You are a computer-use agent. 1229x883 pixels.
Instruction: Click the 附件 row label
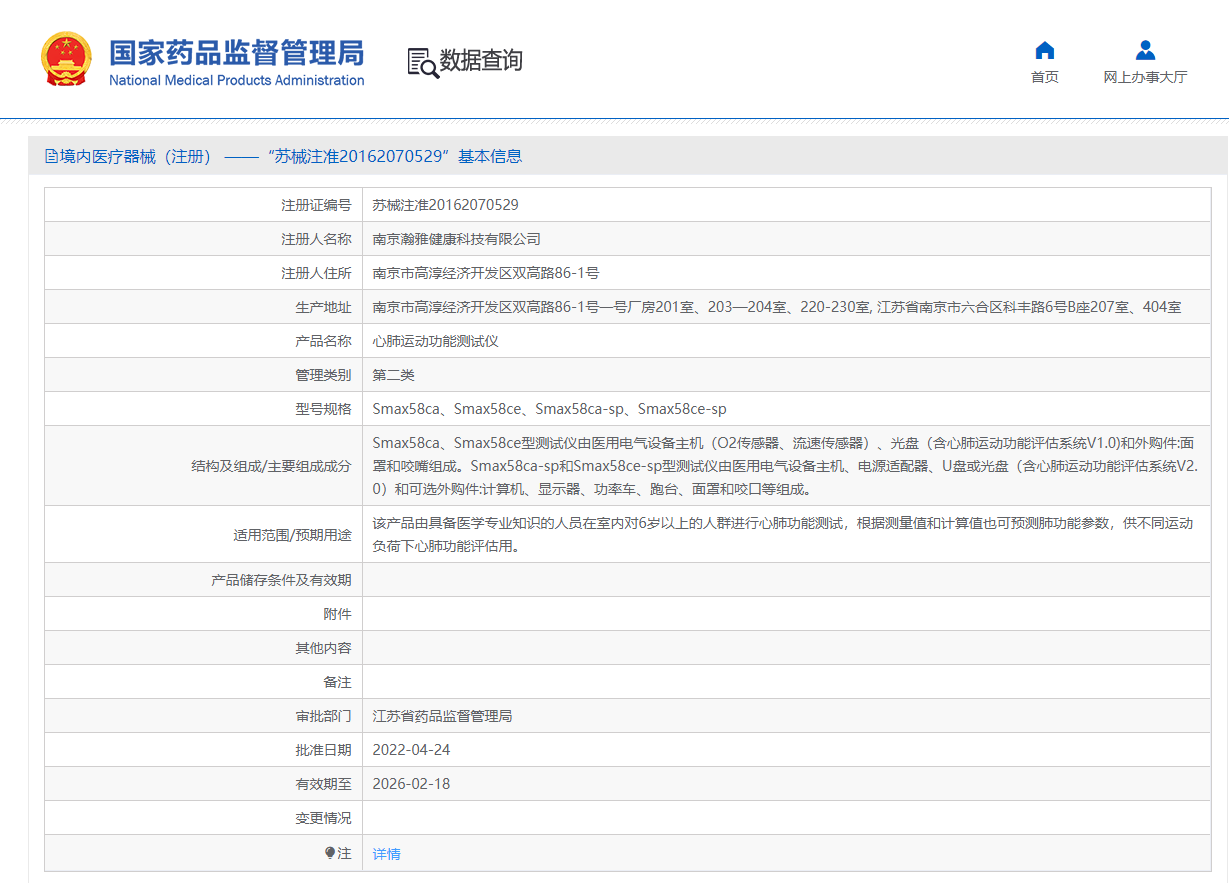(x=337, y=614)
